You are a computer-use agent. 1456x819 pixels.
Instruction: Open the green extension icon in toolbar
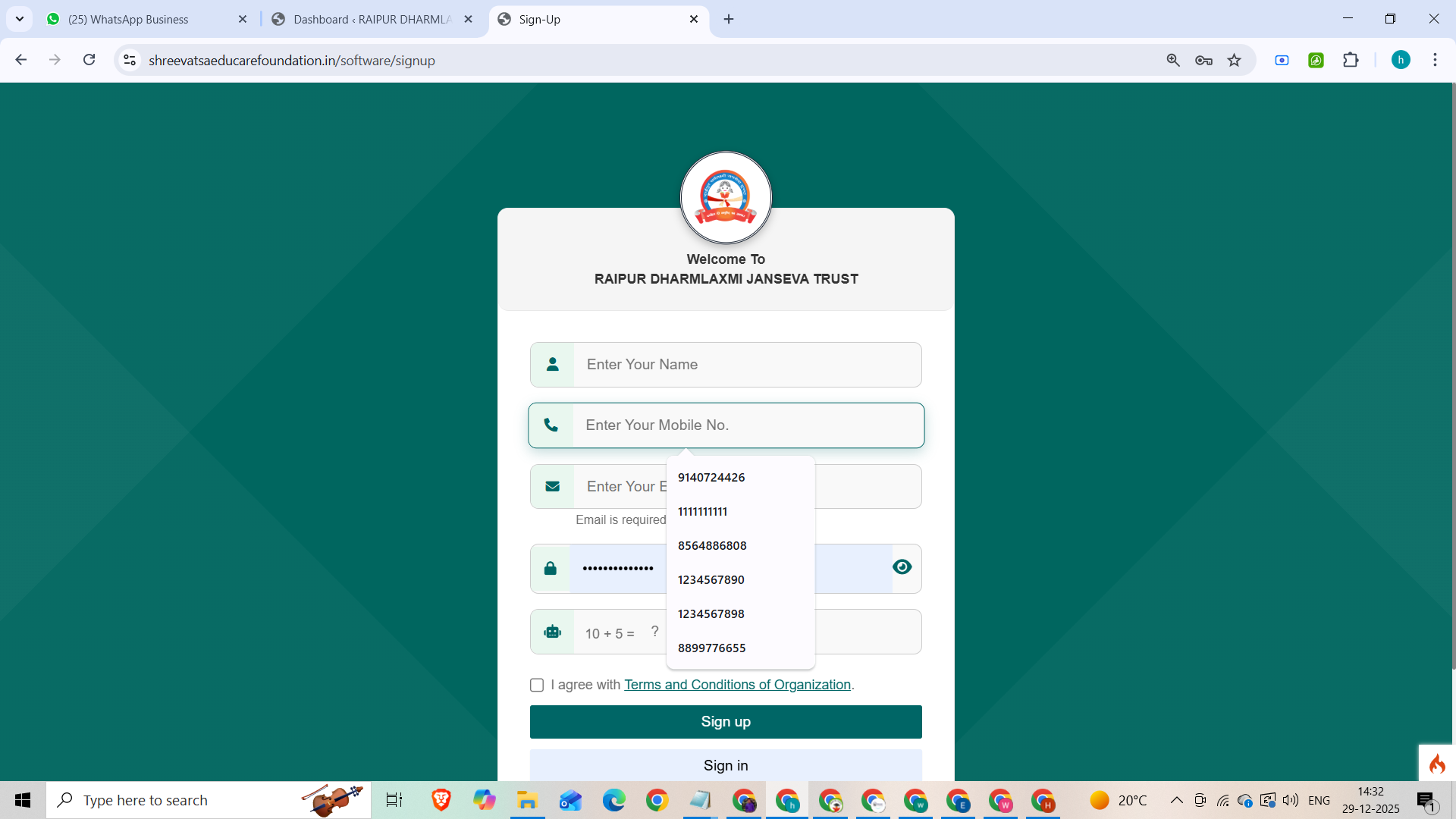(1316, 60)
